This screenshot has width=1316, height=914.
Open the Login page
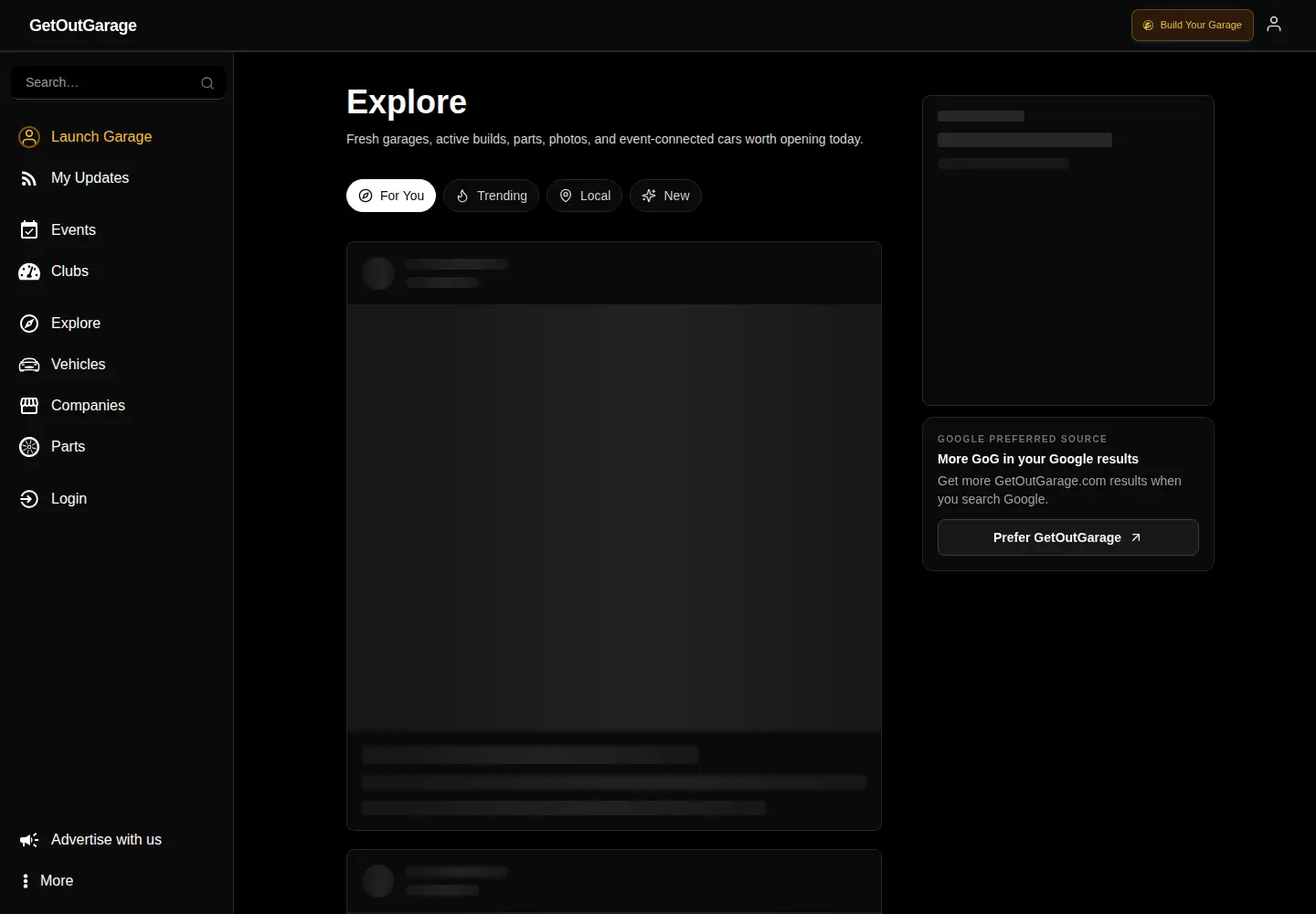[69, 499]
